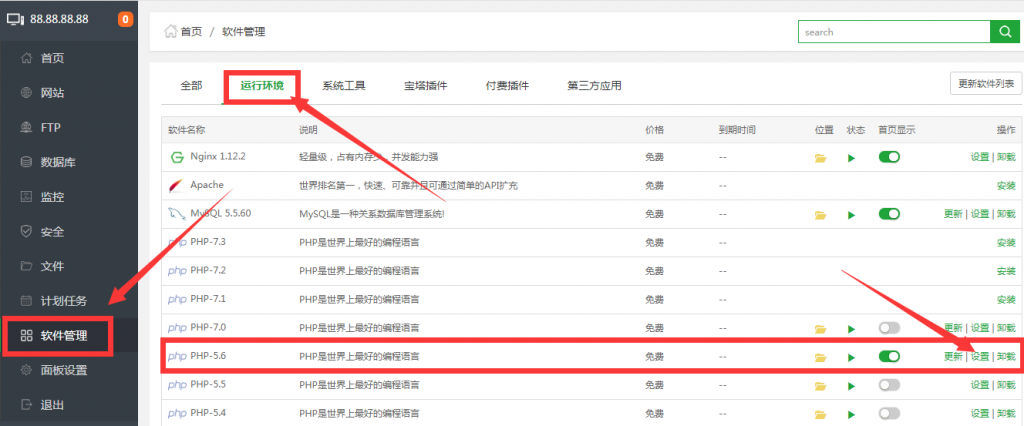
Task: Click 设置 link for PHP-5.6
Action: click(x=980, y=357)
